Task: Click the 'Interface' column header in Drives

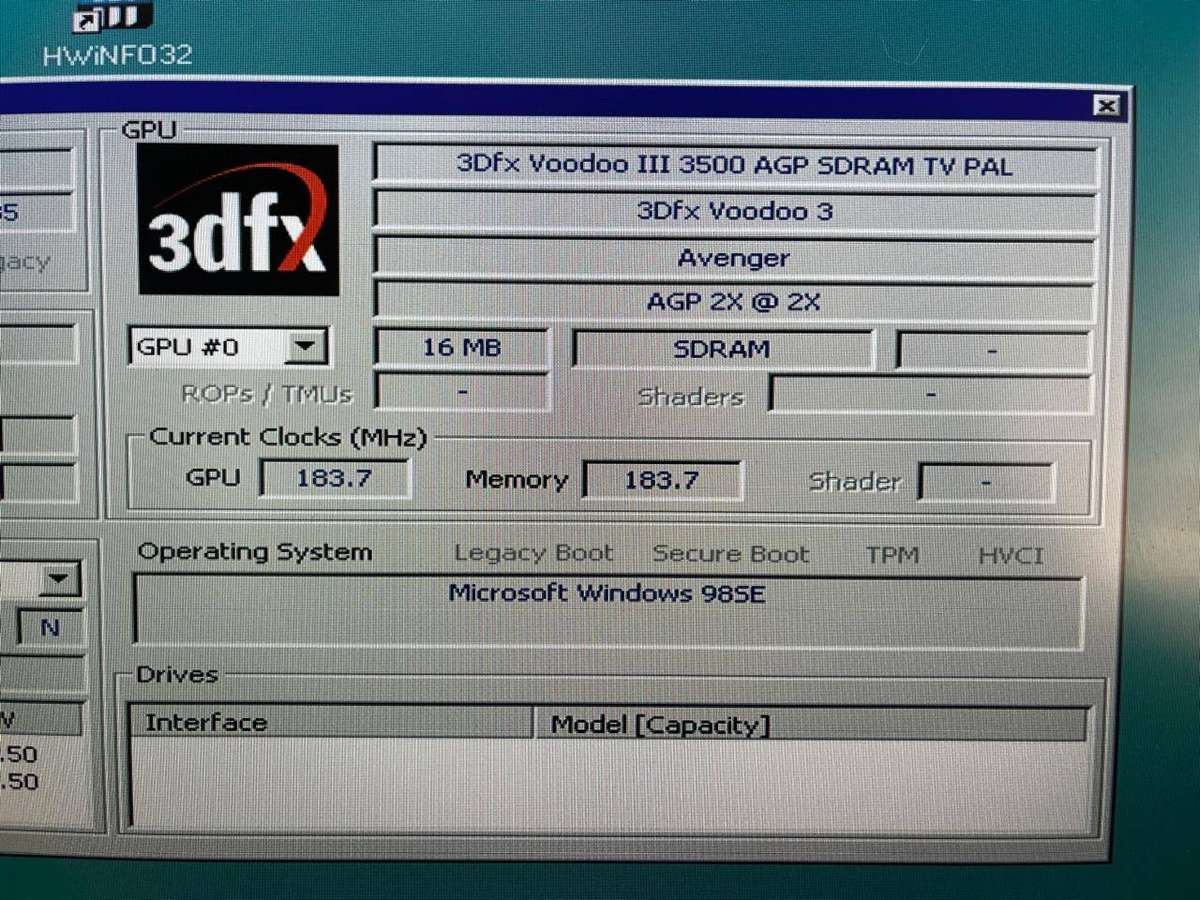Action: [x=331, y=723]
